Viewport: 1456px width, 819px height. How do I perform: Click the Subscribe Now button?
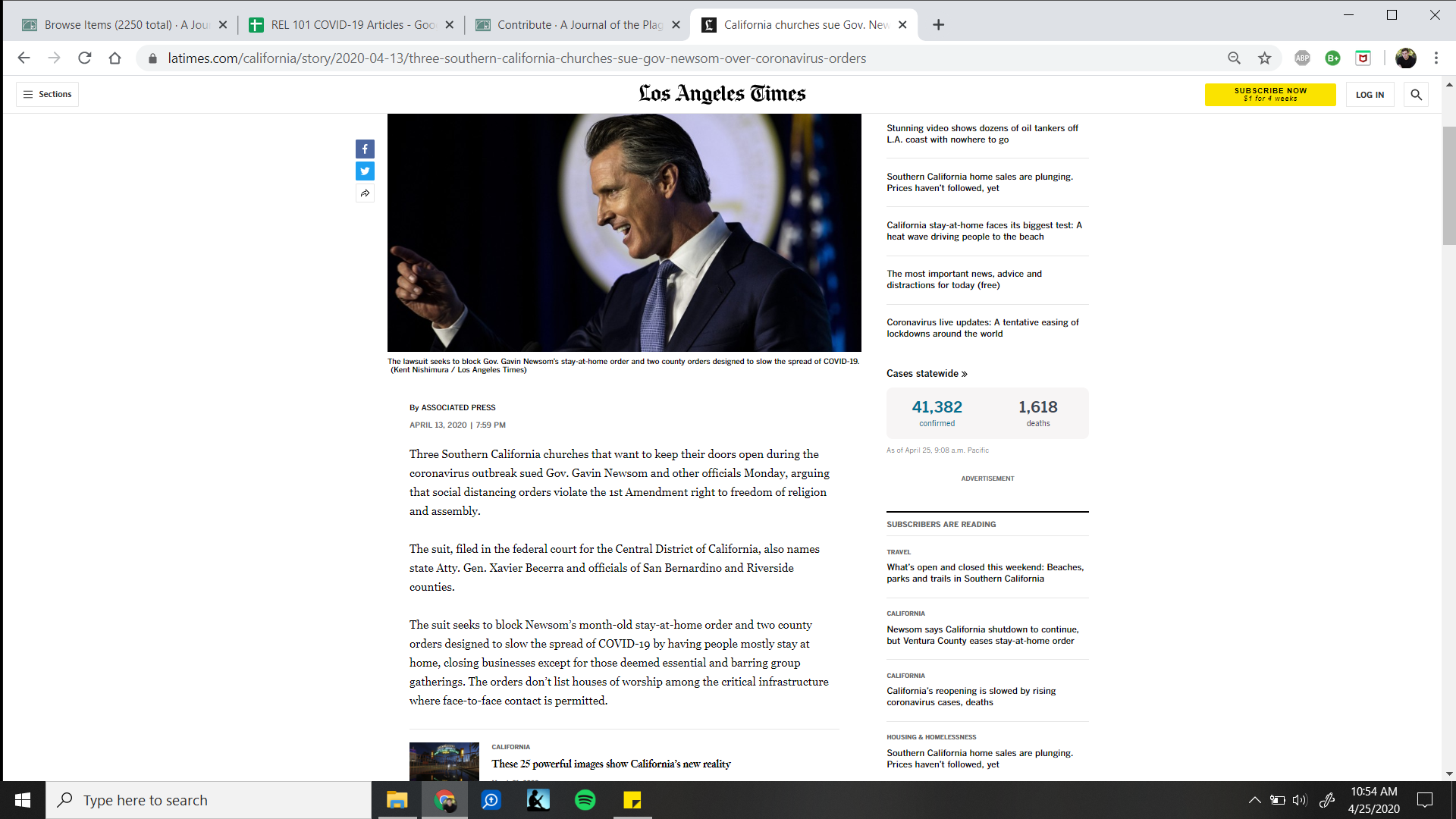click(x=1269, y=94)
